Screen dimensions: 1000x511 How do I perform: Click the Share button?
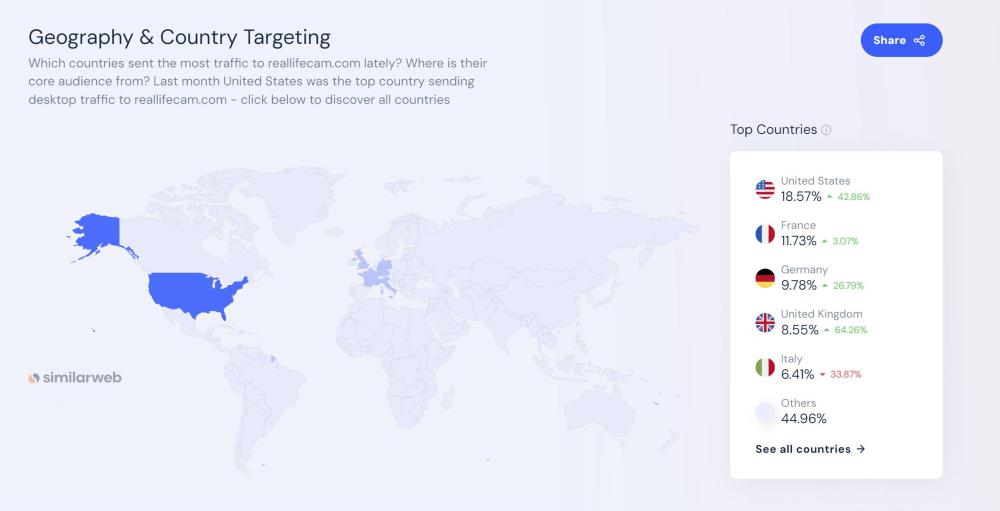coord(900,40)
